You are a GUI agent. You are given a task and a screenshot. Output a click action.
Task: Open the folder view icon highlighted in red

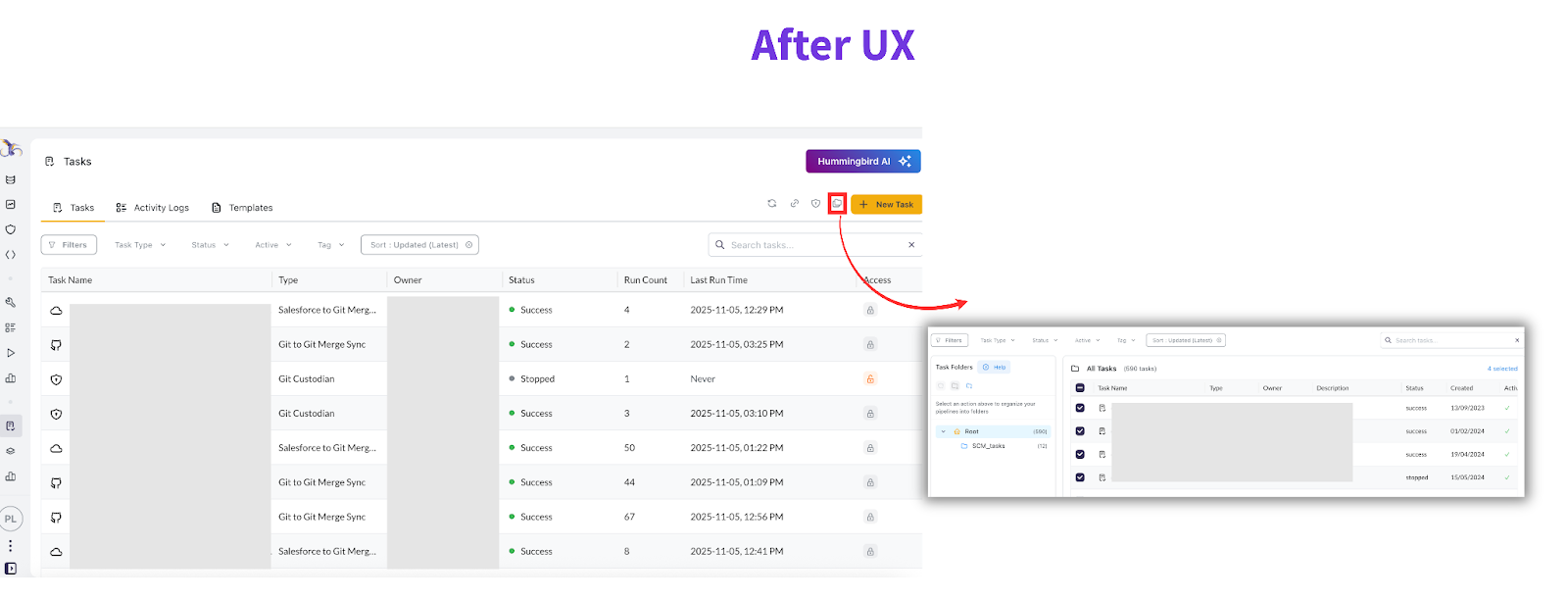click(837, 204)
